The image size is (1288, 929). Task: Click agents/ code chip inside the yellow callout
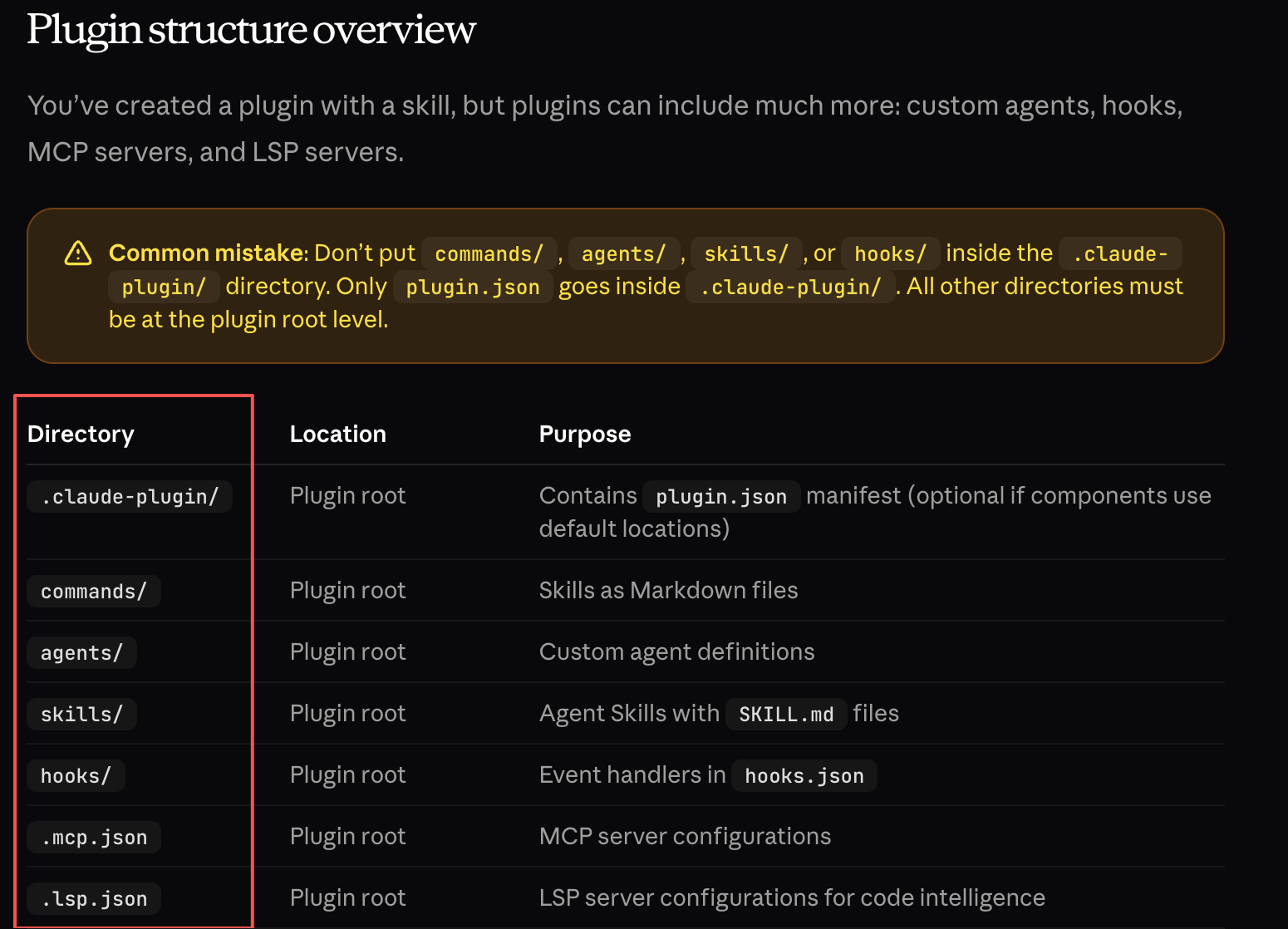tap(623, 254)
